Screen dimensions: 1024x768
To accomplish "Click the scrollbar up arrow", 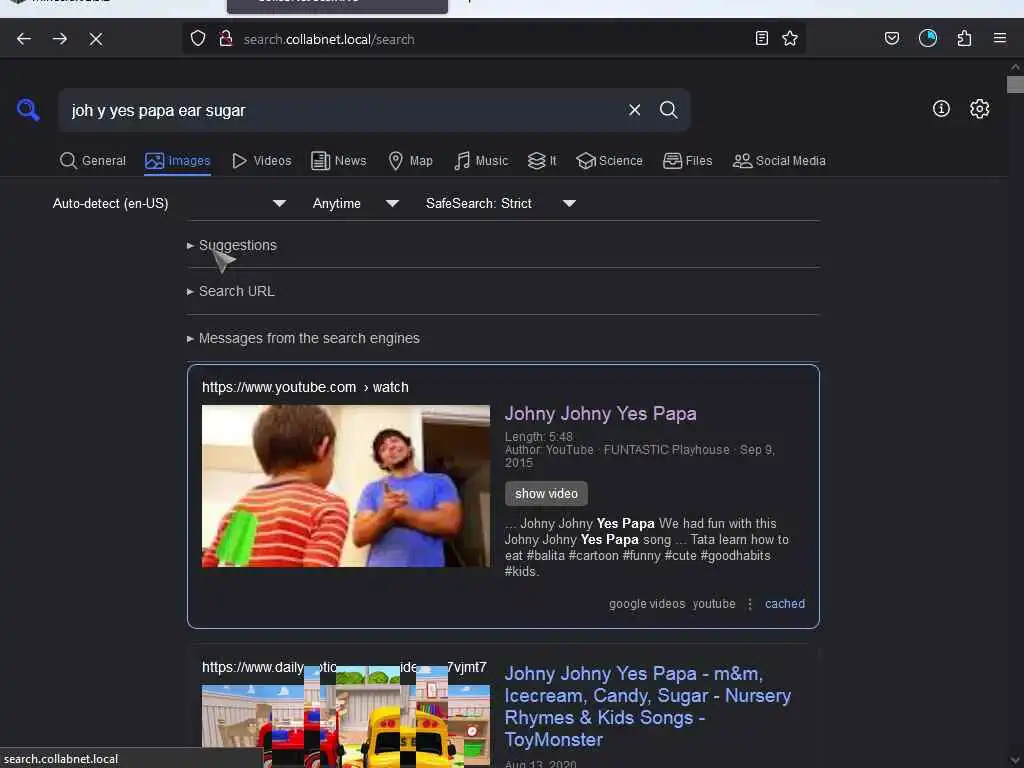I will (x=1015, y=67).
